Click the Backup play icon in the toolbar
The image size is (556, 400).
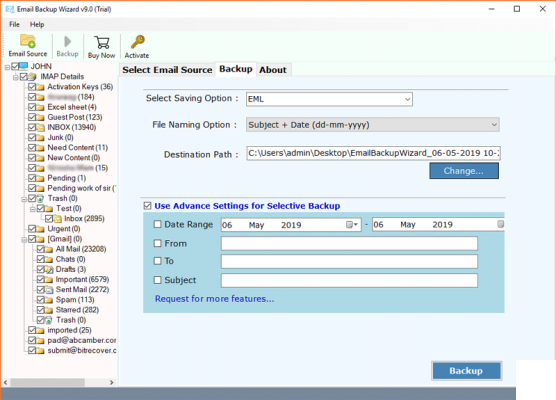click(x=67, y=41)
